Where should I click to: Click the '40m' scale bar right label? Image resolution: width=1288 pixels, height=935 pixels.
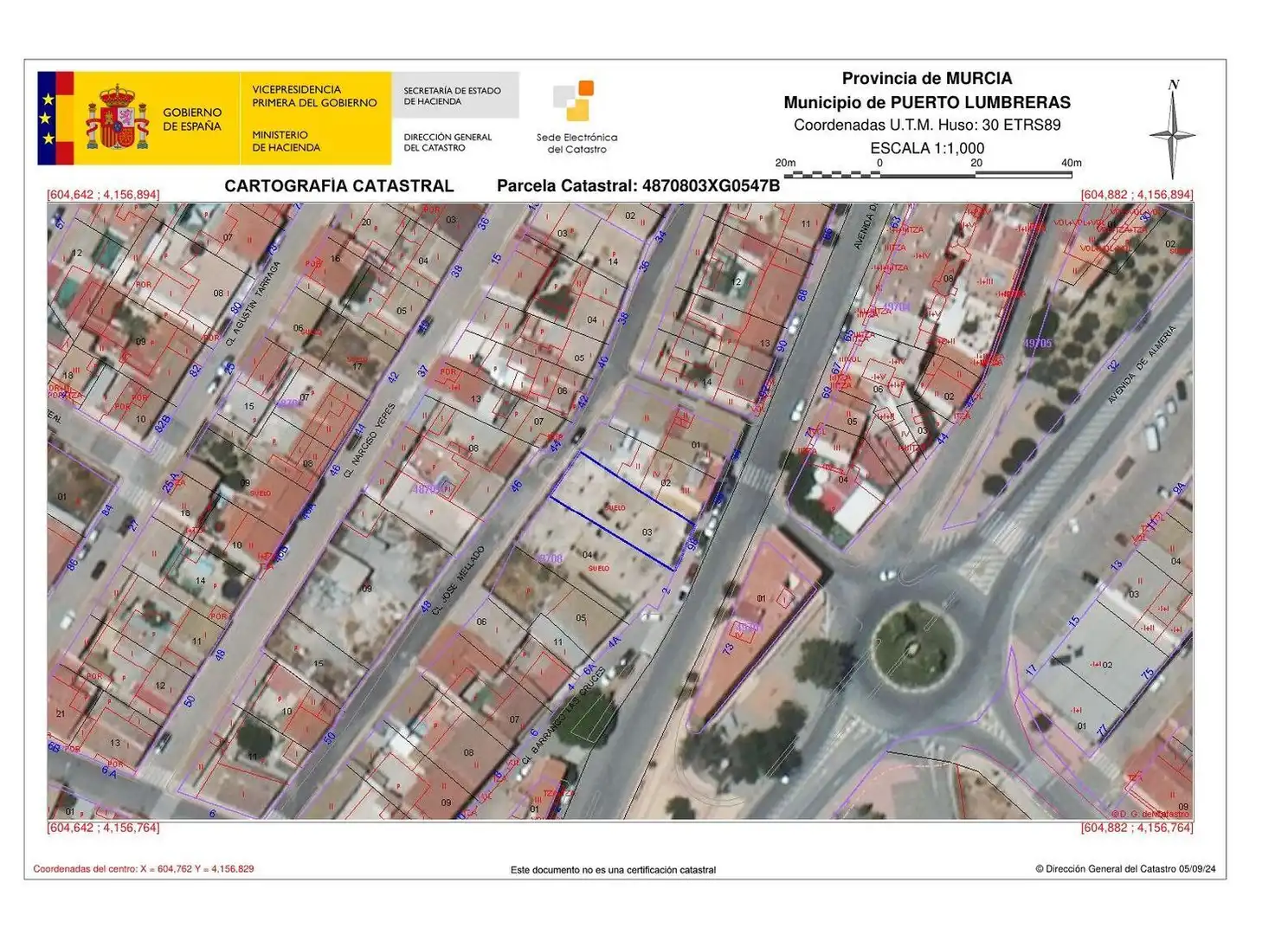click(1072, 163)
